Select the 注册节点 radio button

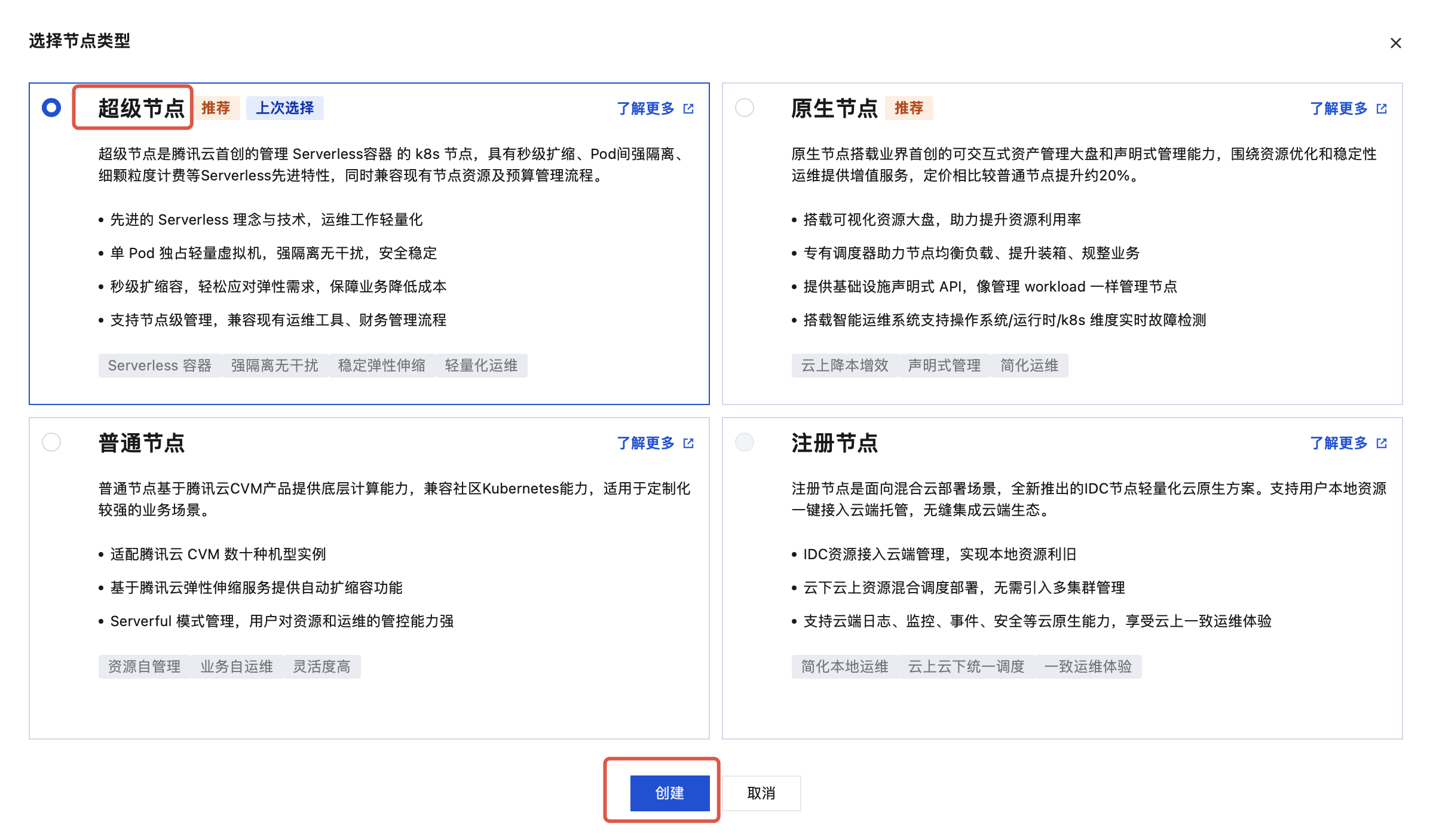point(745,442)
